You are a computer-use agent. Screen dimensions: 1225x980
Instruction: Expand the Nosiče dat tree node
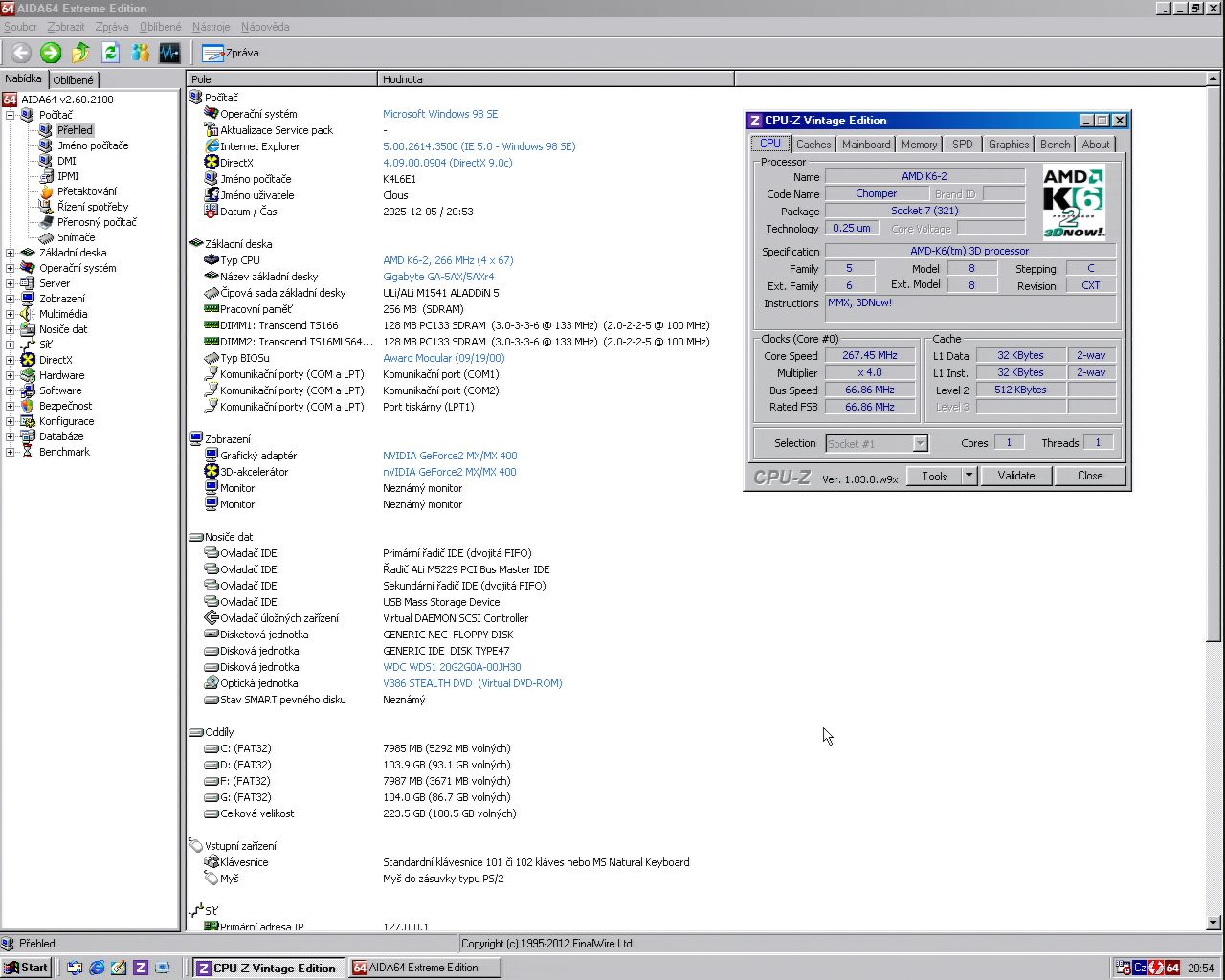click(x=11, y=329)
